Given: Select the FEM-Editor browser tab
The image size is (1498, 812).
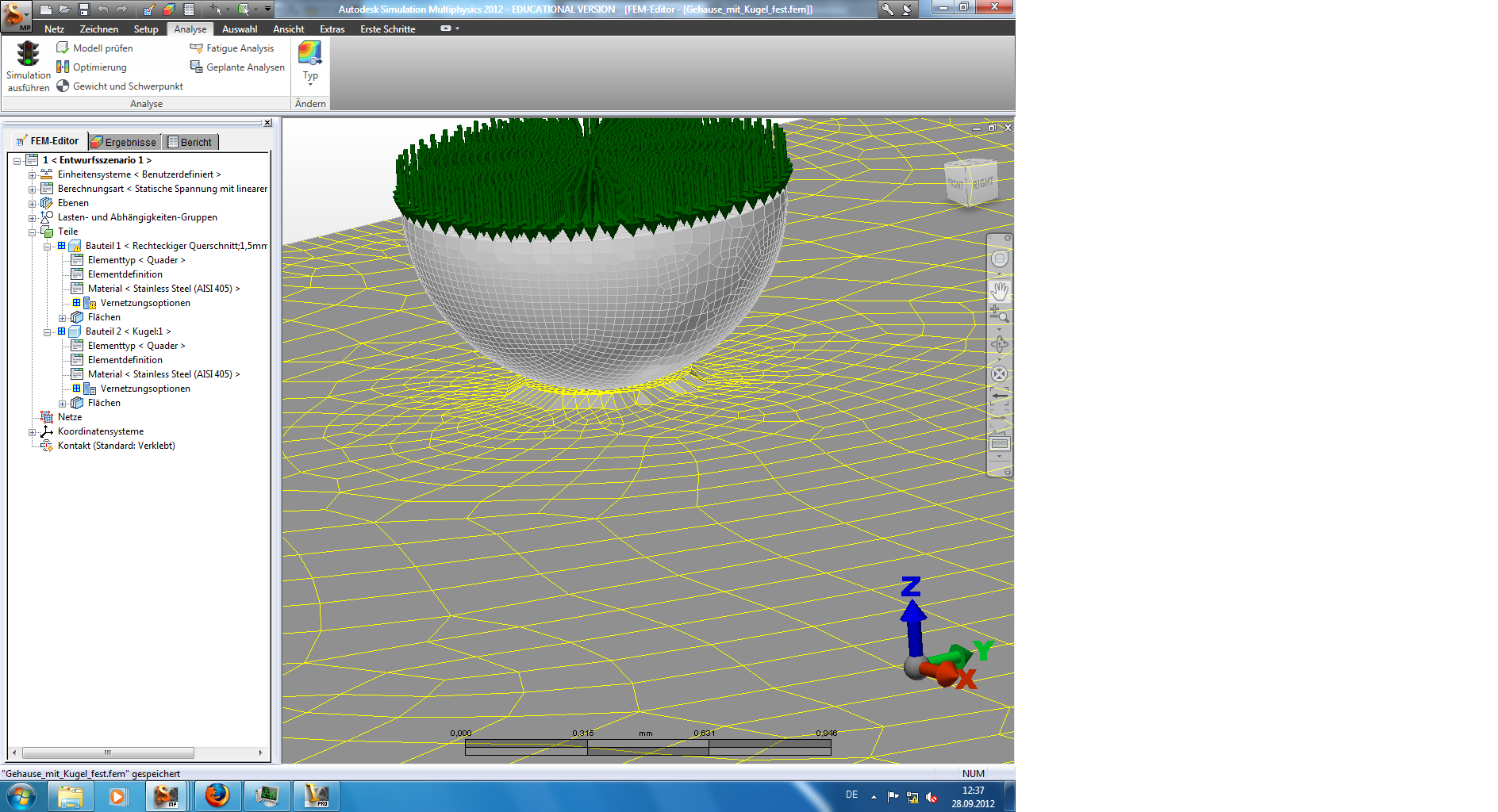Looking at the screenshot, I should click(48, 141).
